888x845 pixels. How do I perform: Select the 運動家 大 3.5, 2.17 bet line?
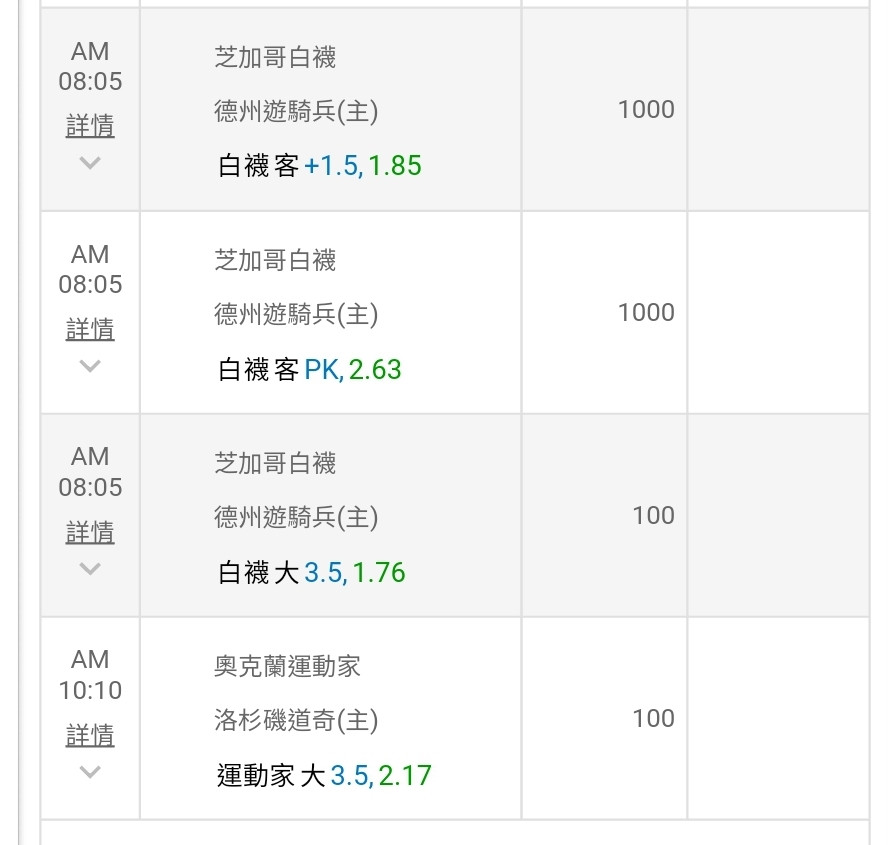click(324, 775)
